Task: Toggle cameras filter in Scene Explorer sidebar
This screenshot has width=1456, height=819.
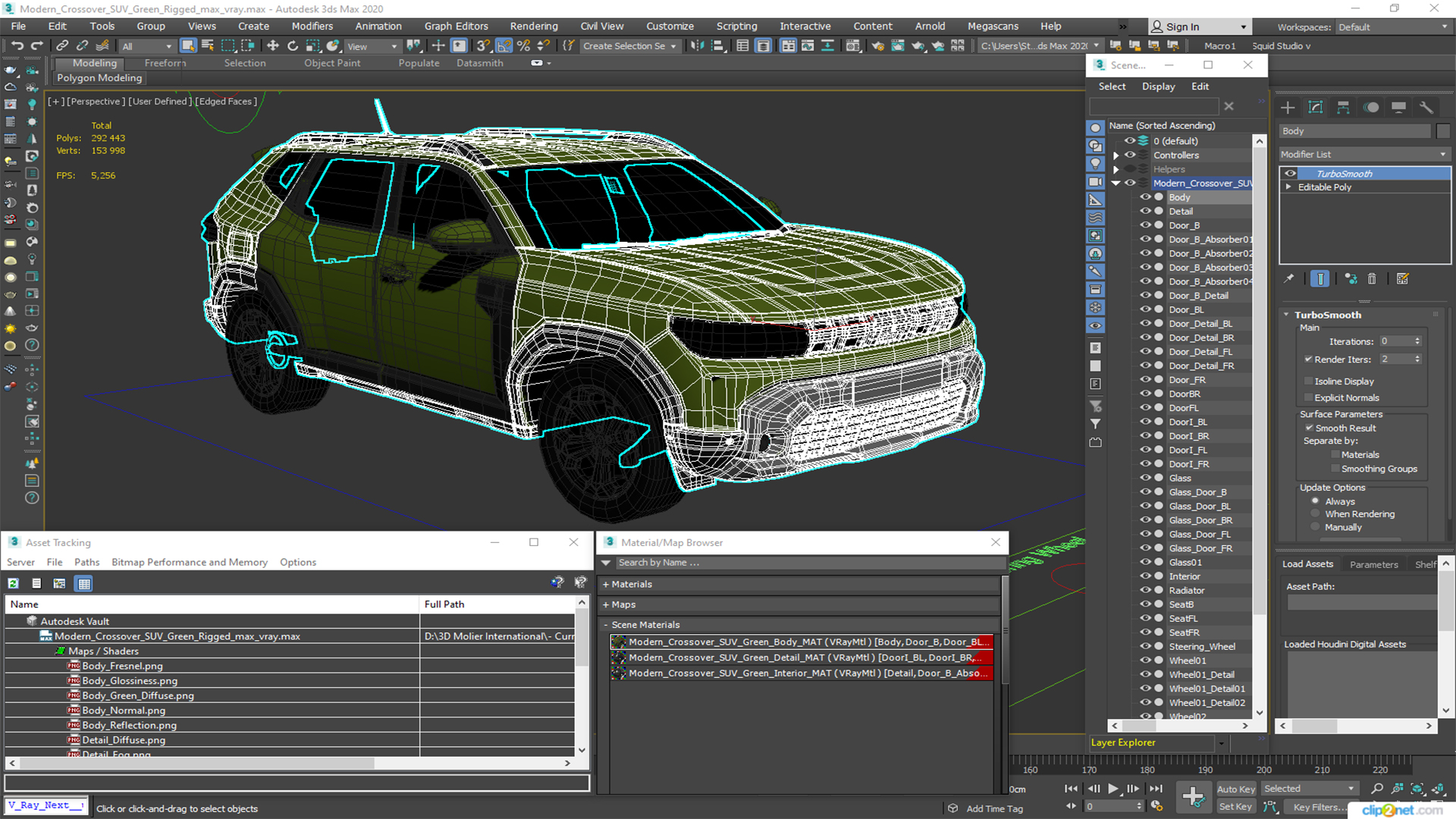Action: tap(1096, 182)
